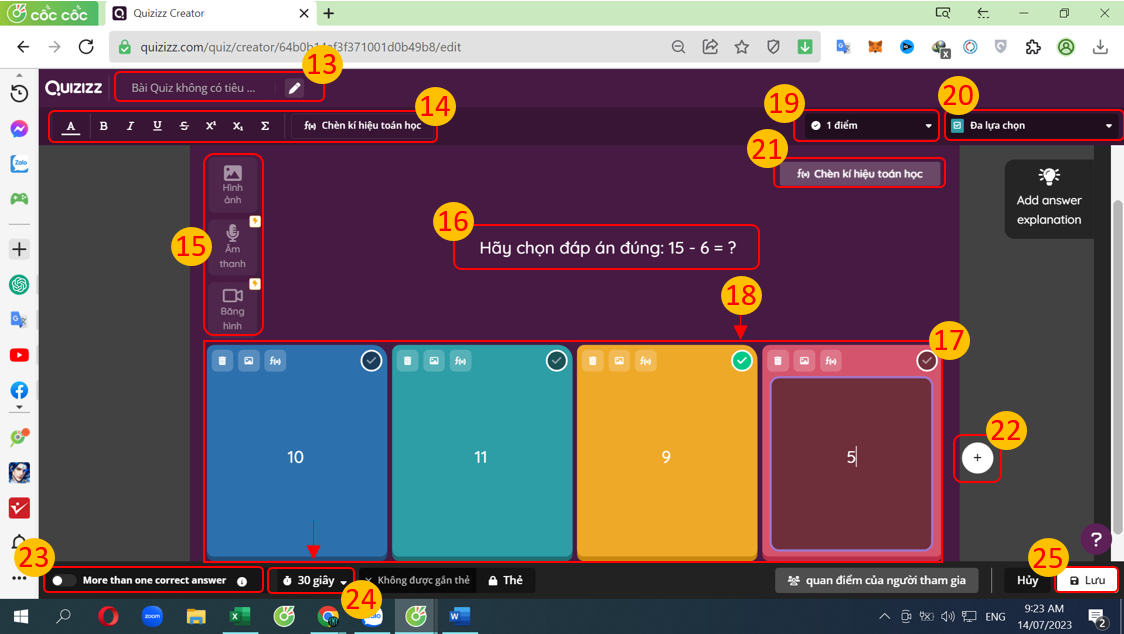1124x634 pixels.
Task: Mark answer 10 as correct
Action: point(371,360)
